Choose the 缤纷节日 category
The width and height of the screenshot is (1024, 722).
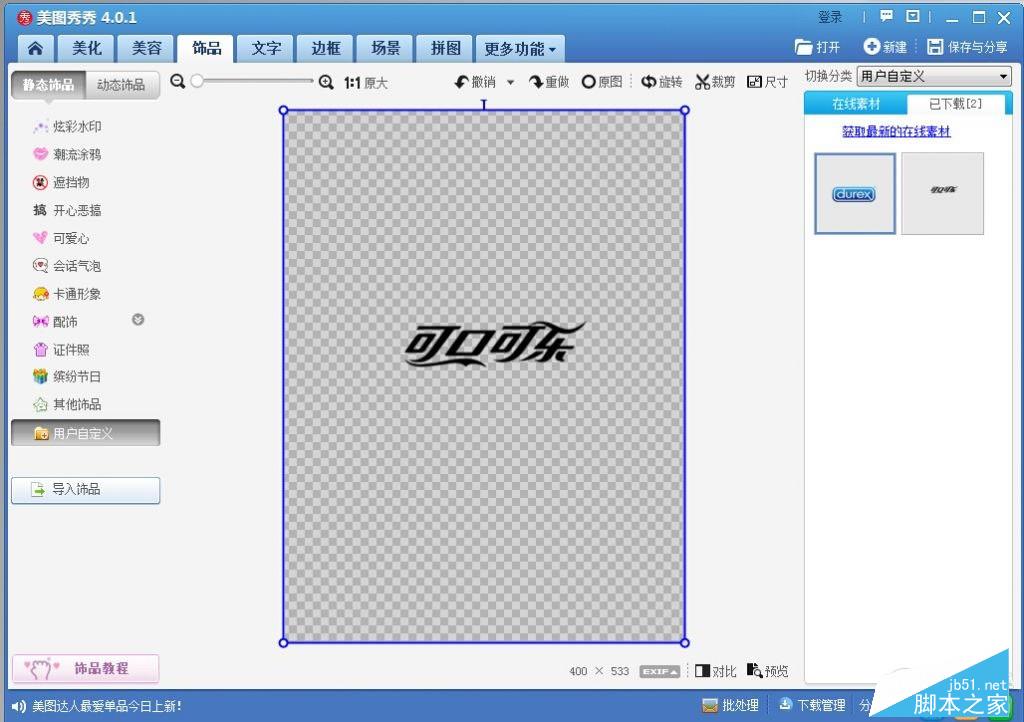click(67, 377)
